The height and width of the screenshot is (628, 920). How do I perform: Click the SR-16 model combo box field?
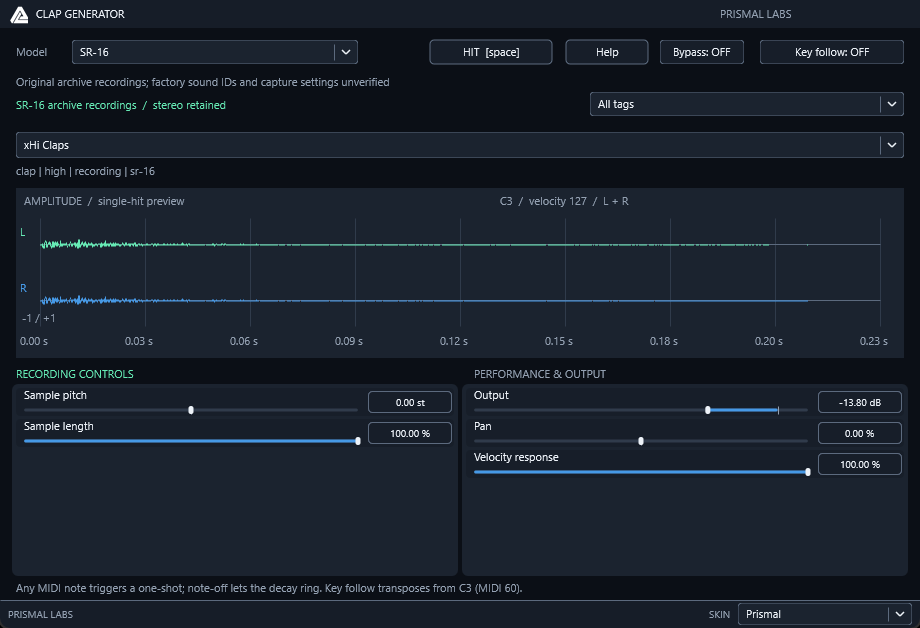pos(215,52)
